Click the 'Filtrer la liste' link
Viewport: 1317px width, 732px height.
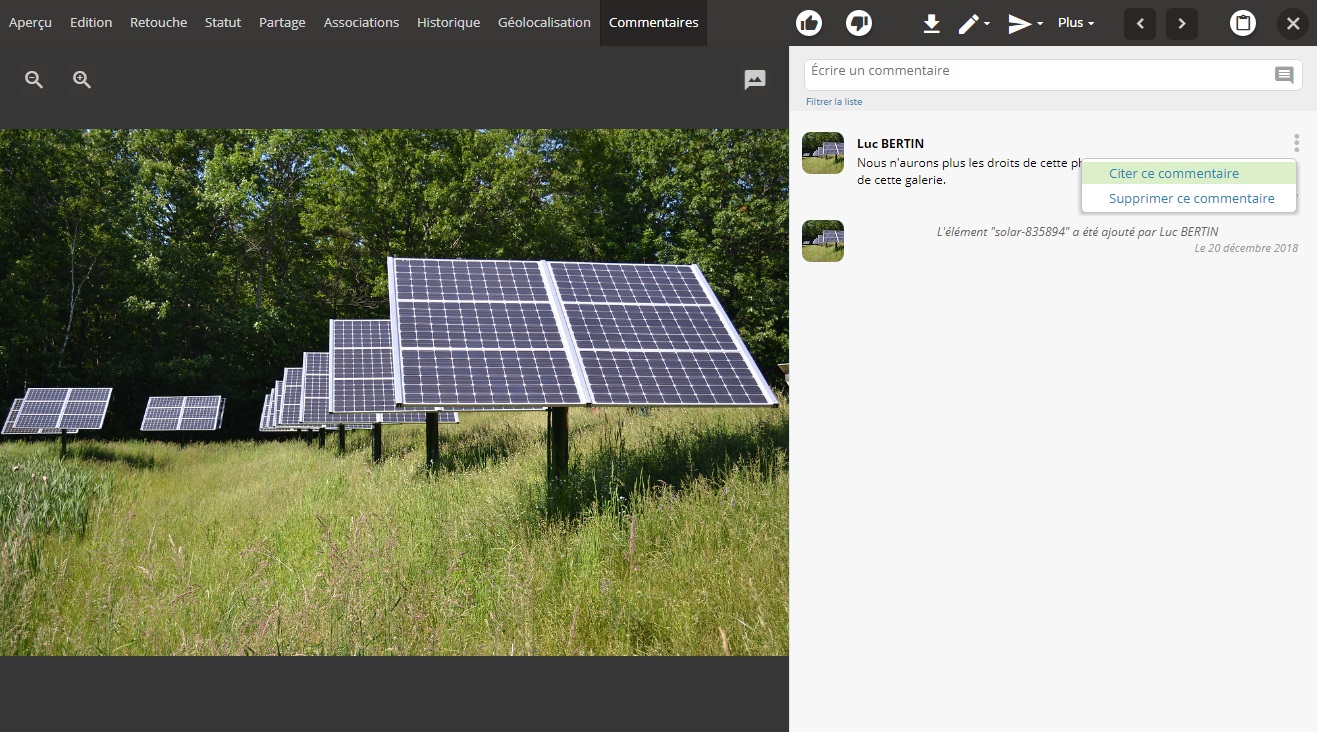(834, 102)
